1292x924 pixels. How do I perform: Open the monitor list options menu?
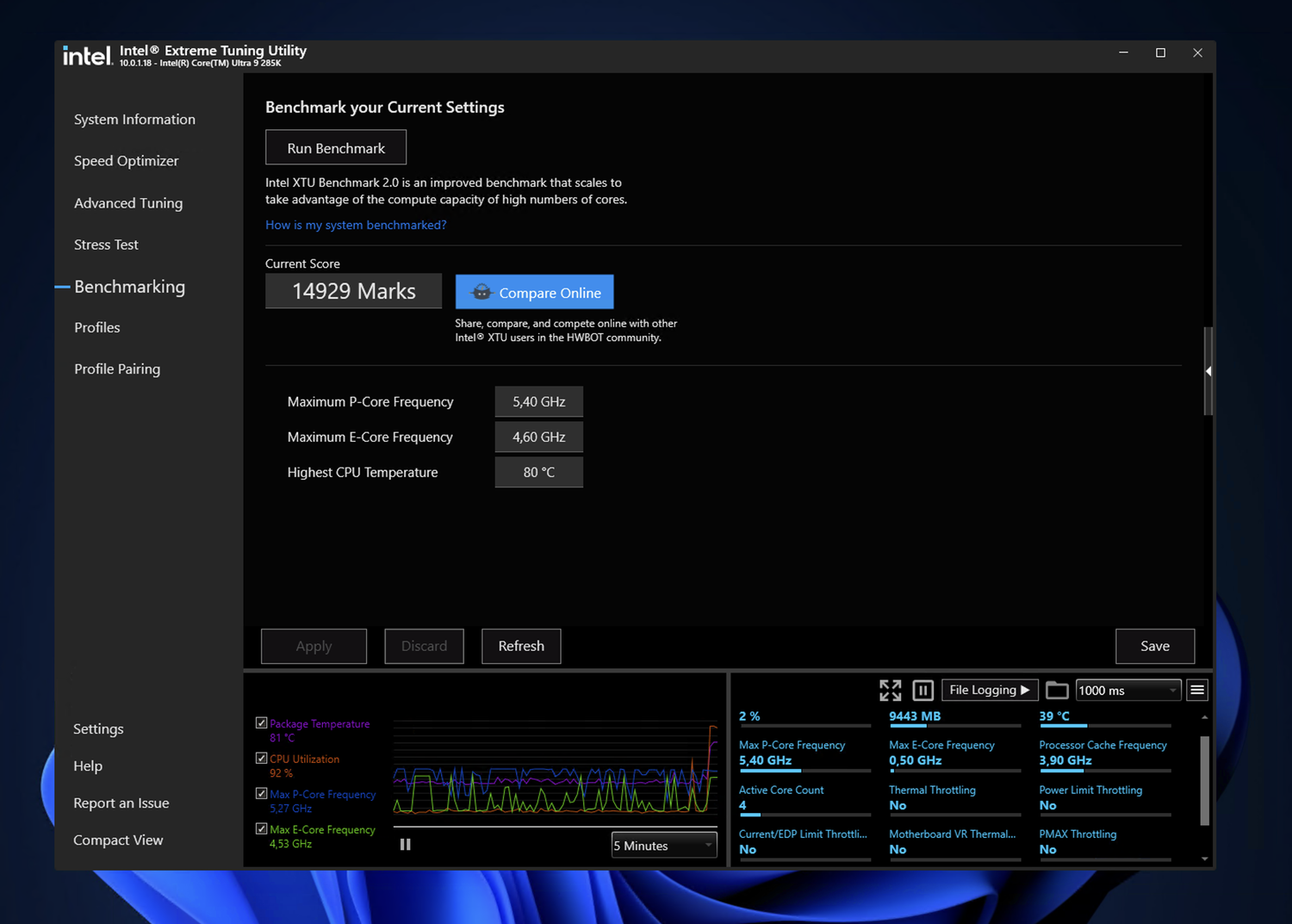click(1197, 690)
